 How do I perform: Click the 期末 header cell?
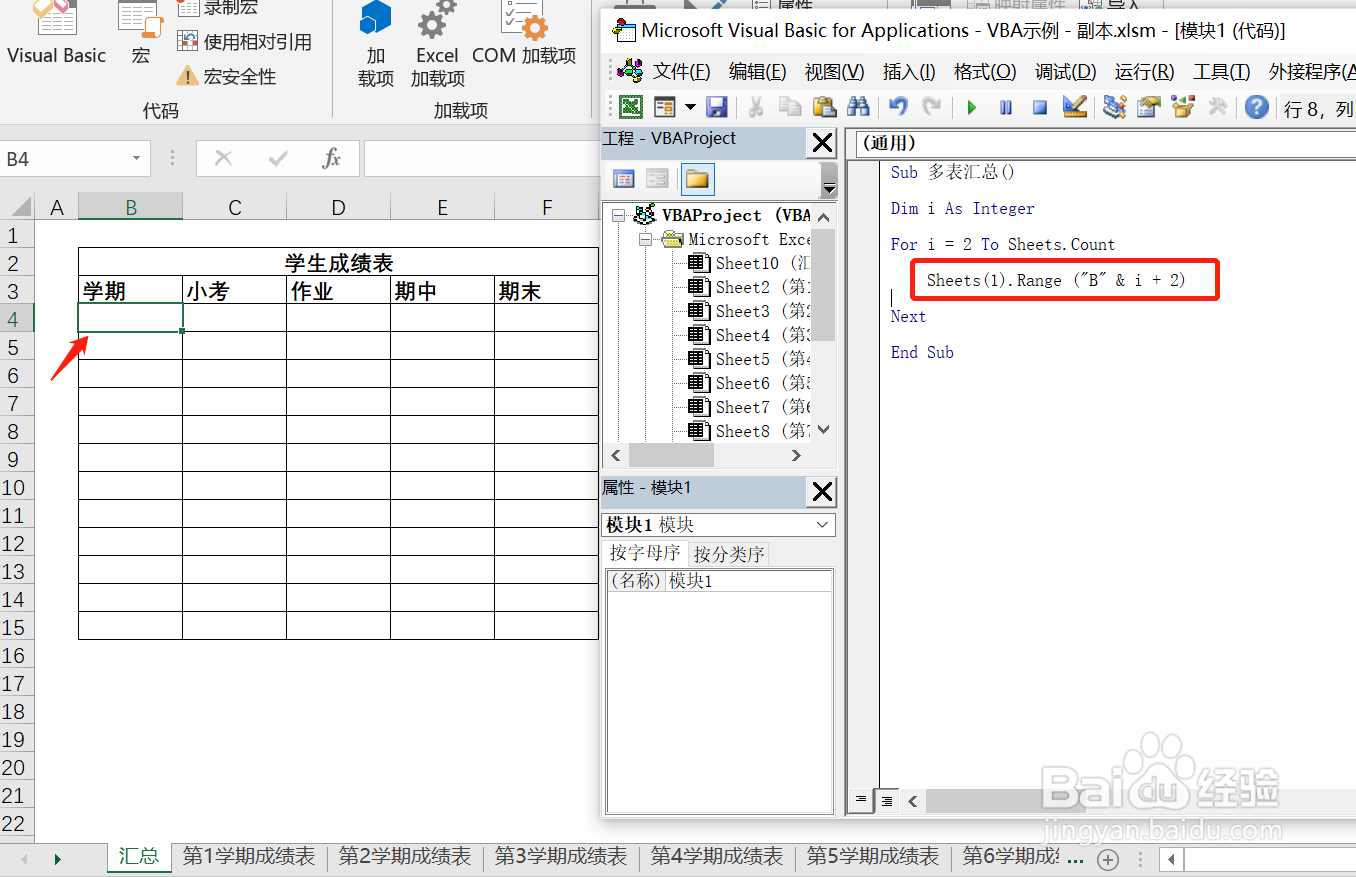tap(546, 291)
